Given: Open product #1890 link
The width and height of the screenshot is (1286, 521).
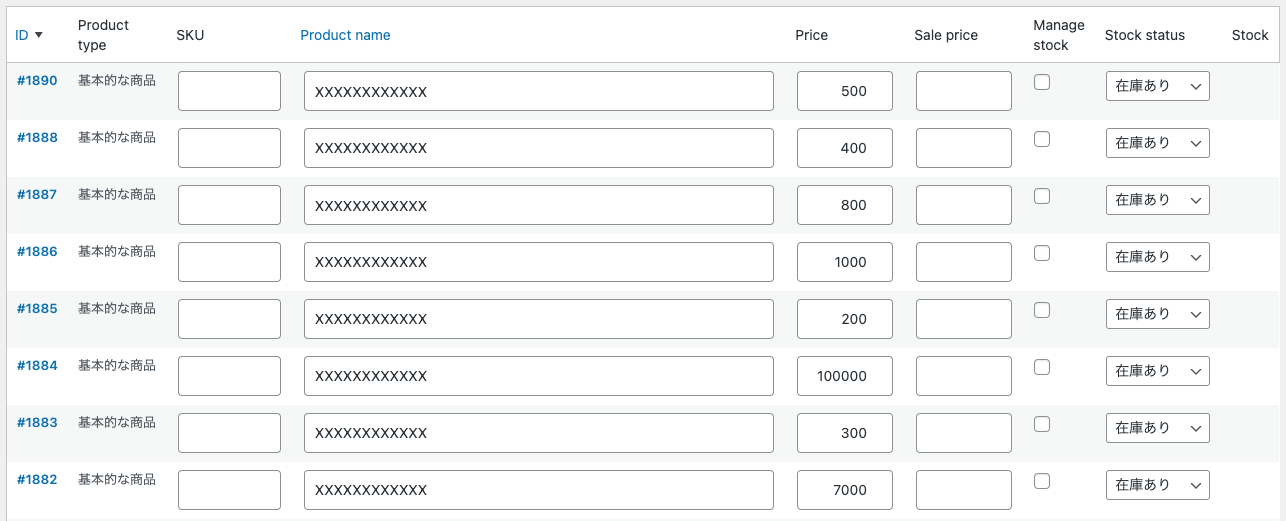Looking at the screenshot, I should click(x=37, y=81).
